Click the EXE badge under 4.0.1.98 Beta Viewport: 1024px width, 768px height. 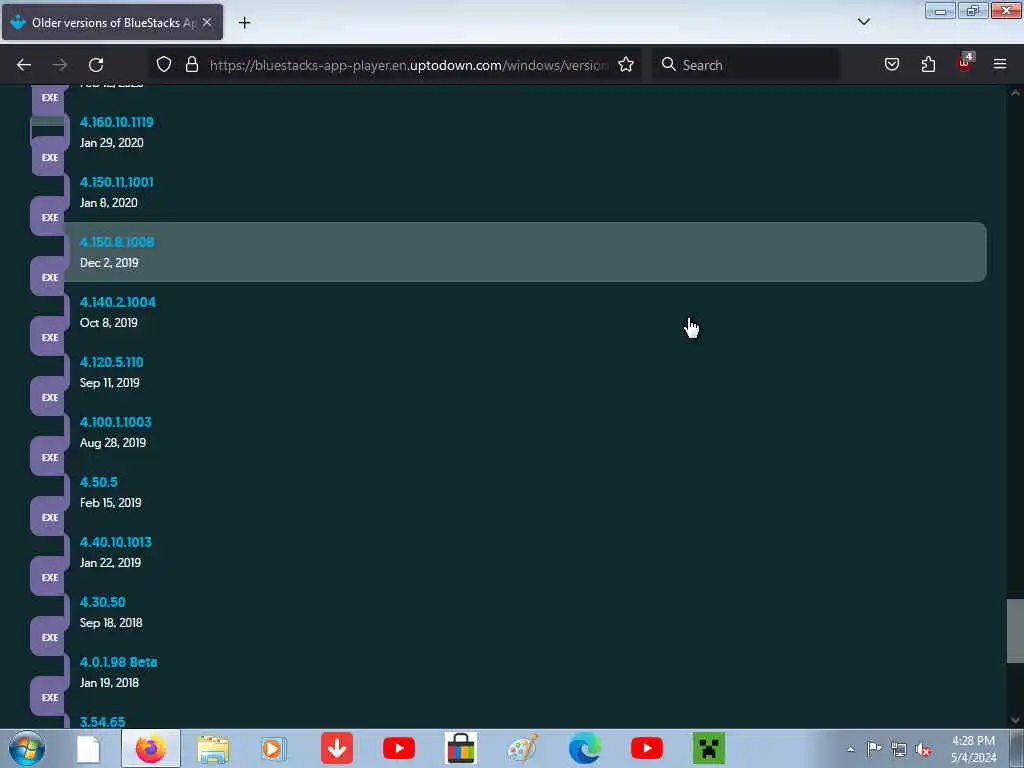point(50,698)
